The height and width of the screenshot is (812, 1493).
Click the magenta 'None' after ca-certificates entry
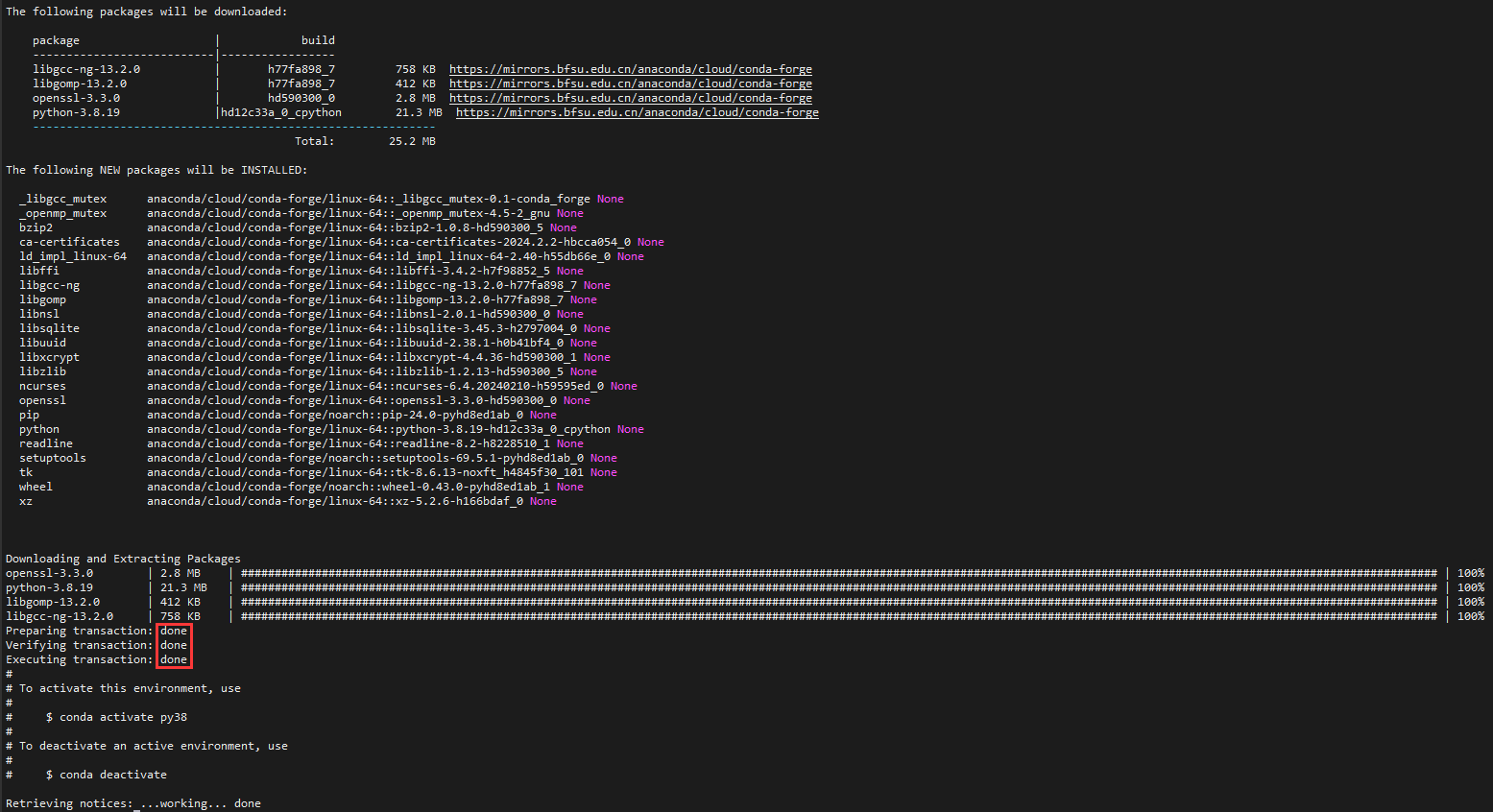(651, 242)
